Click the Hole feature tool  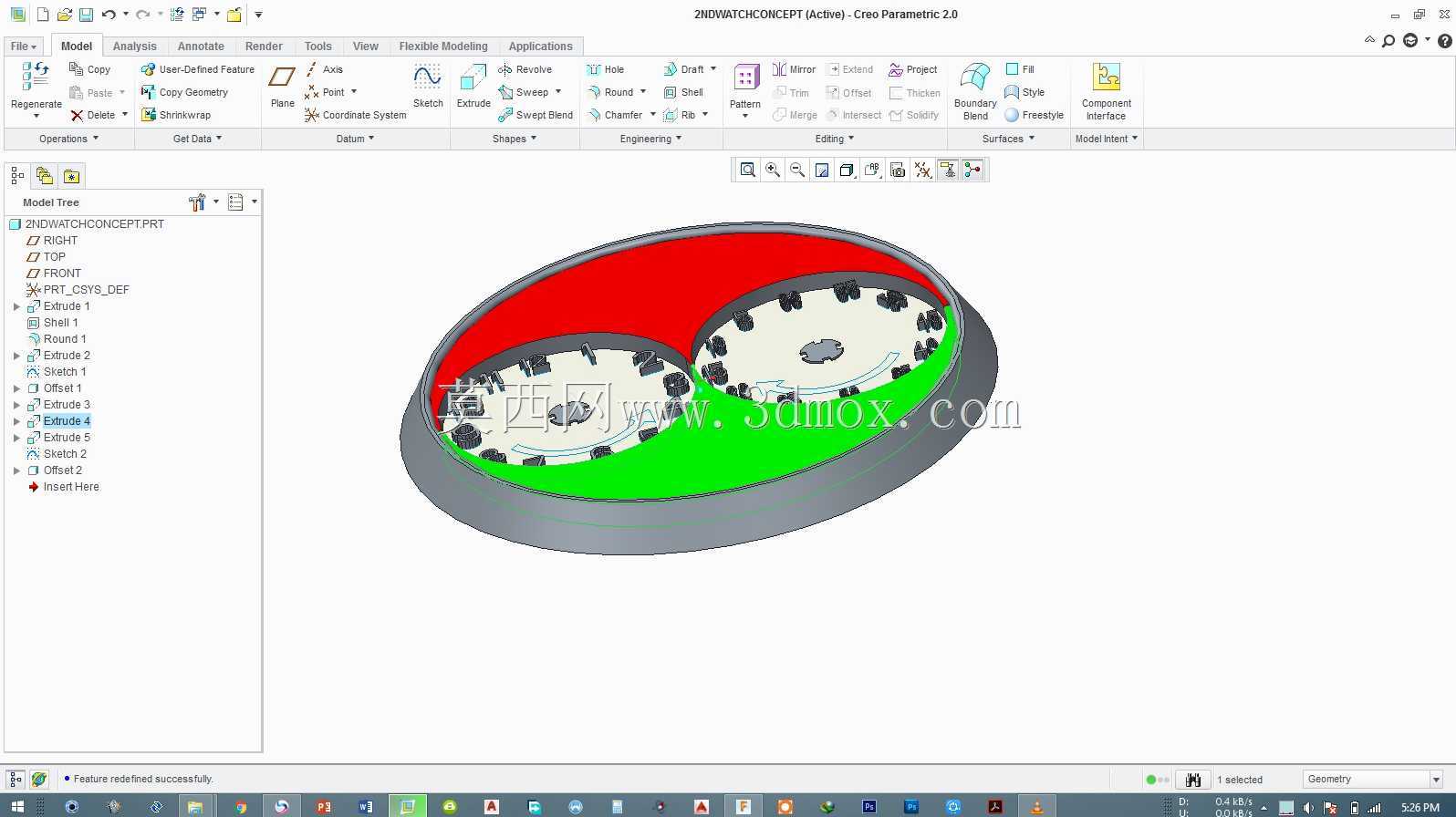point(606,69)
